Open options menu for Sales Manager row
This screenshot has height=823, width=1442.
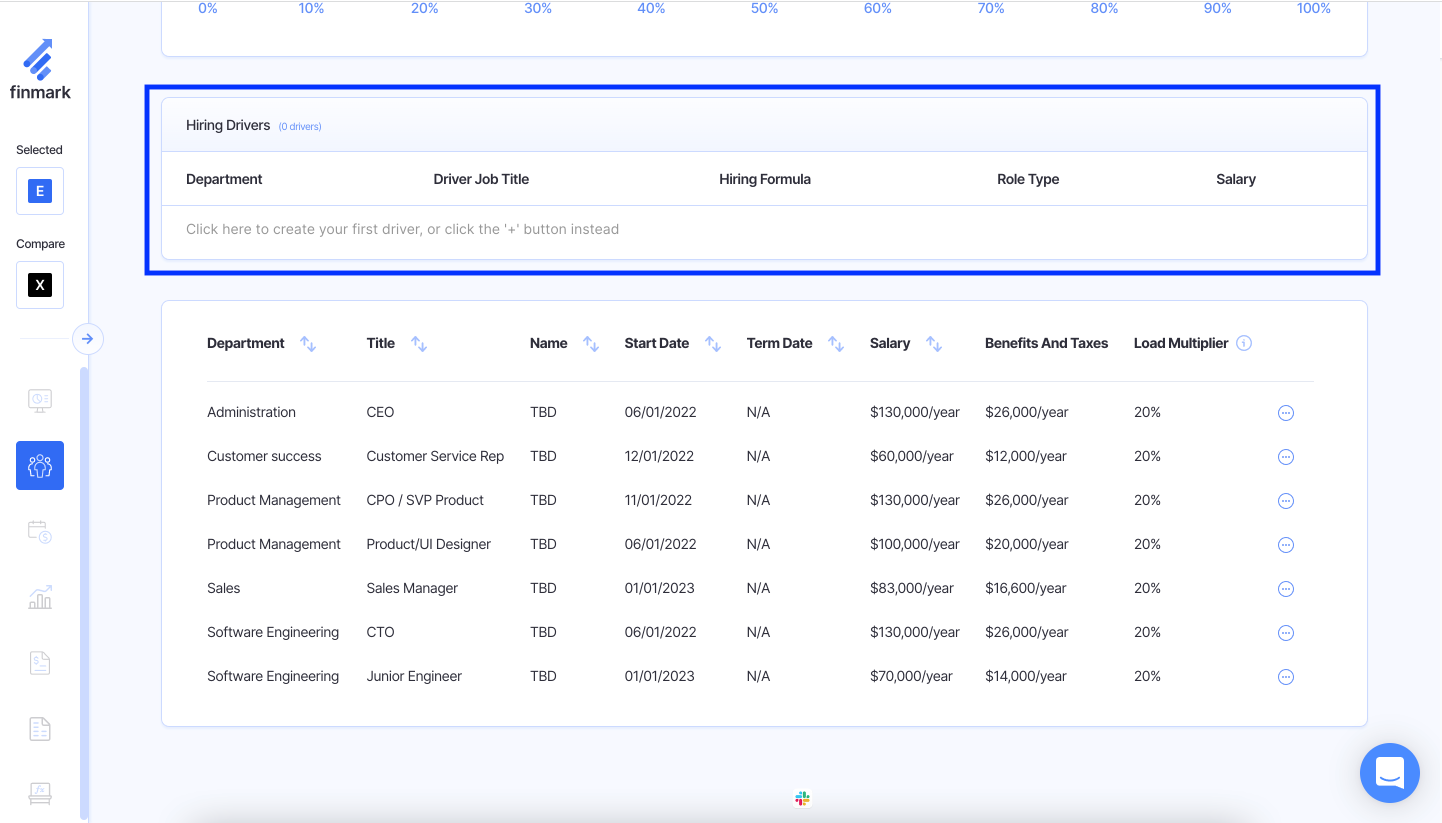(x=1286, y=589)
